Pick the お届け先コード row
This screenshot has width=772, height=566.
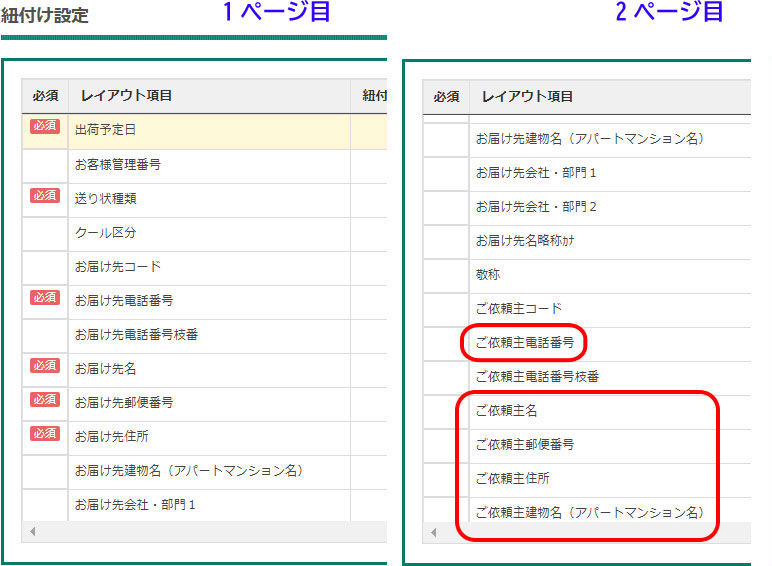118,267
